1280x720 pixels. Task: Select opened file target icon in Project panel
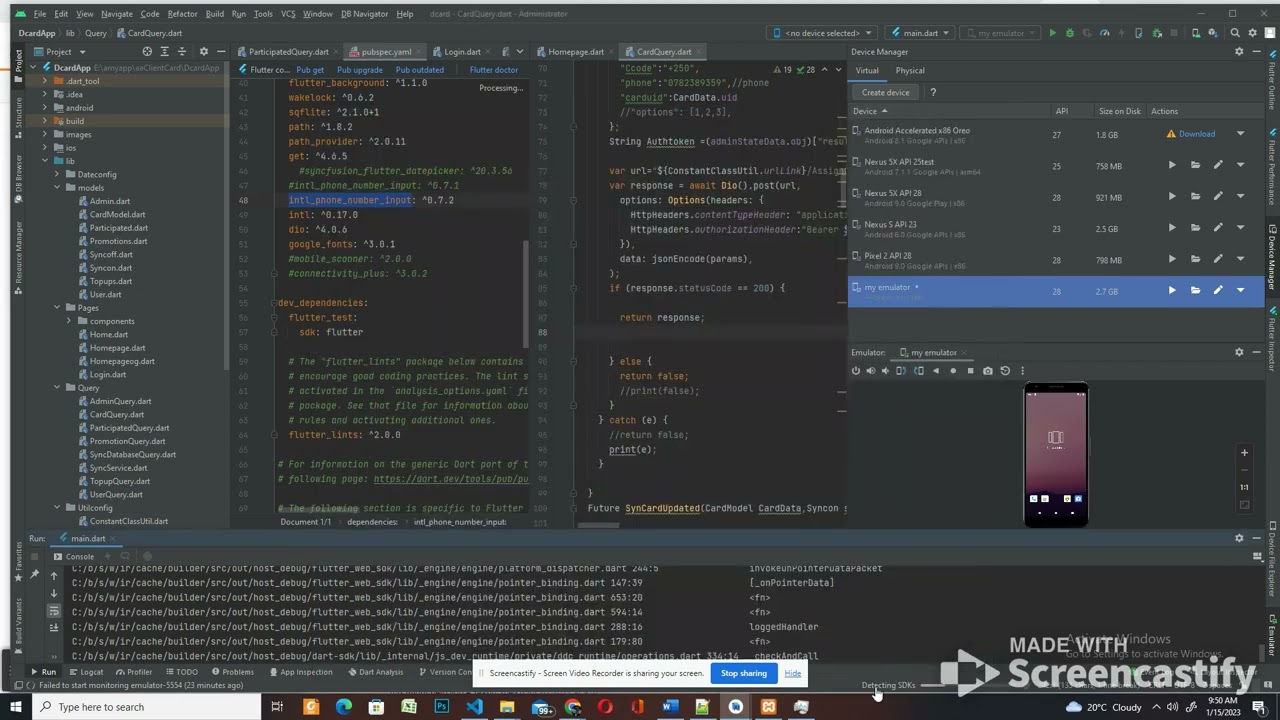coord(147,52)
